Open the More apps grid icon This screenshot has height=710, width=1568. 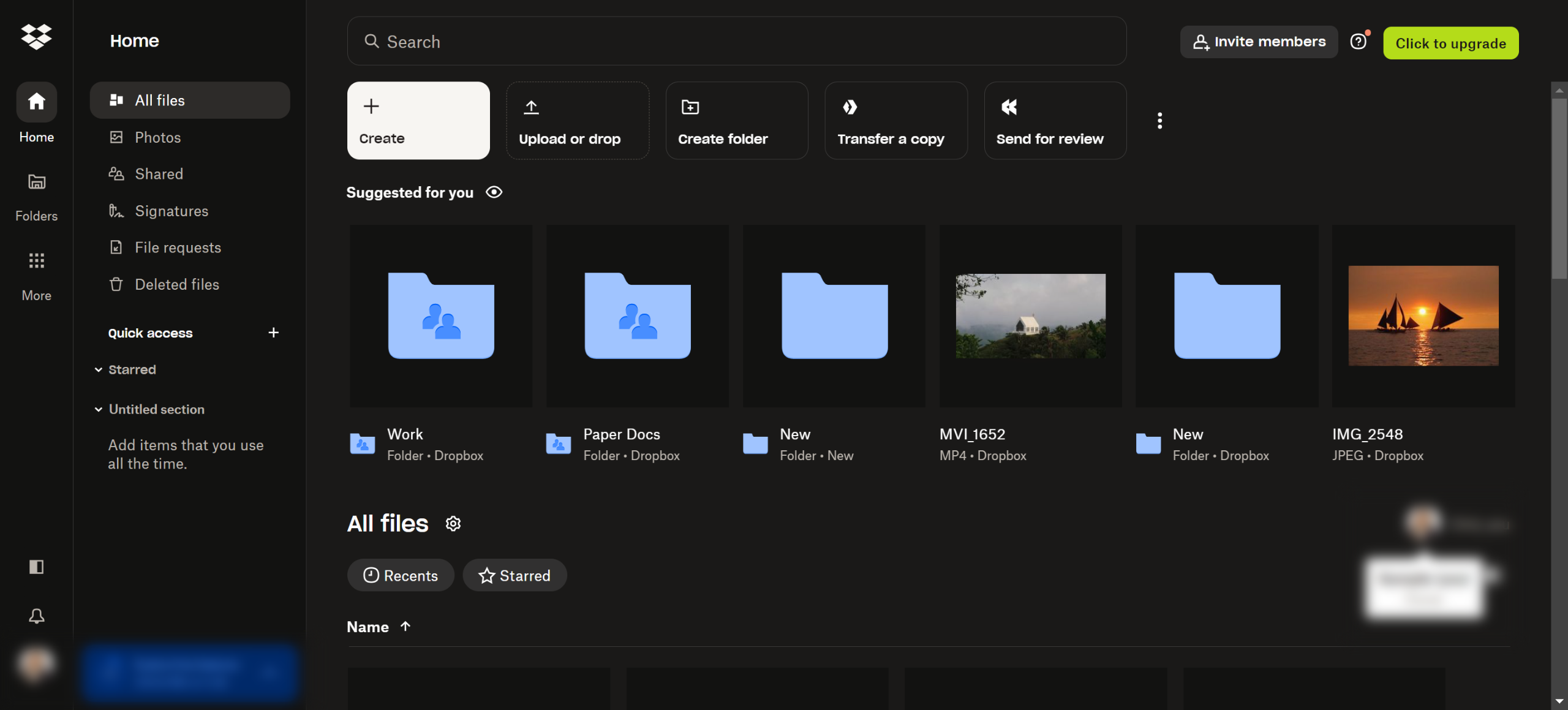click(36, 261)
